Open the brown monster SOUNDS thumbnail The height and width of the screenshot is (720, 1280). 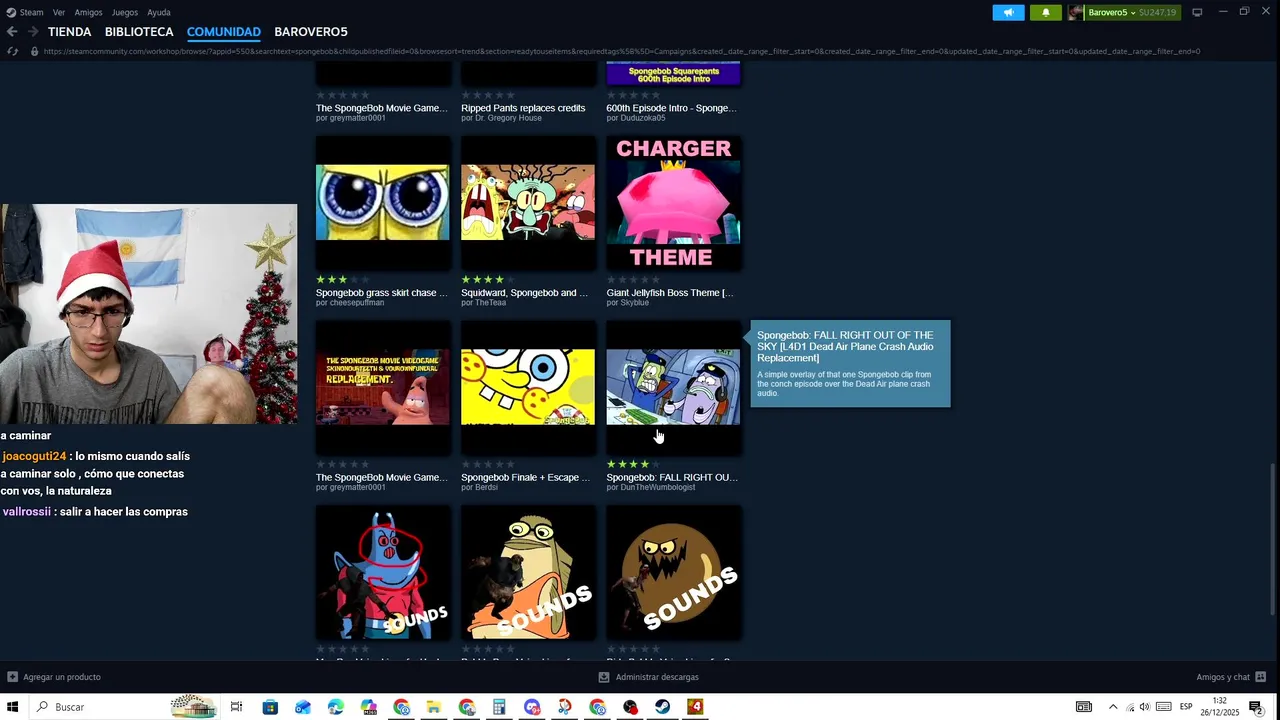tap(673, 572)
